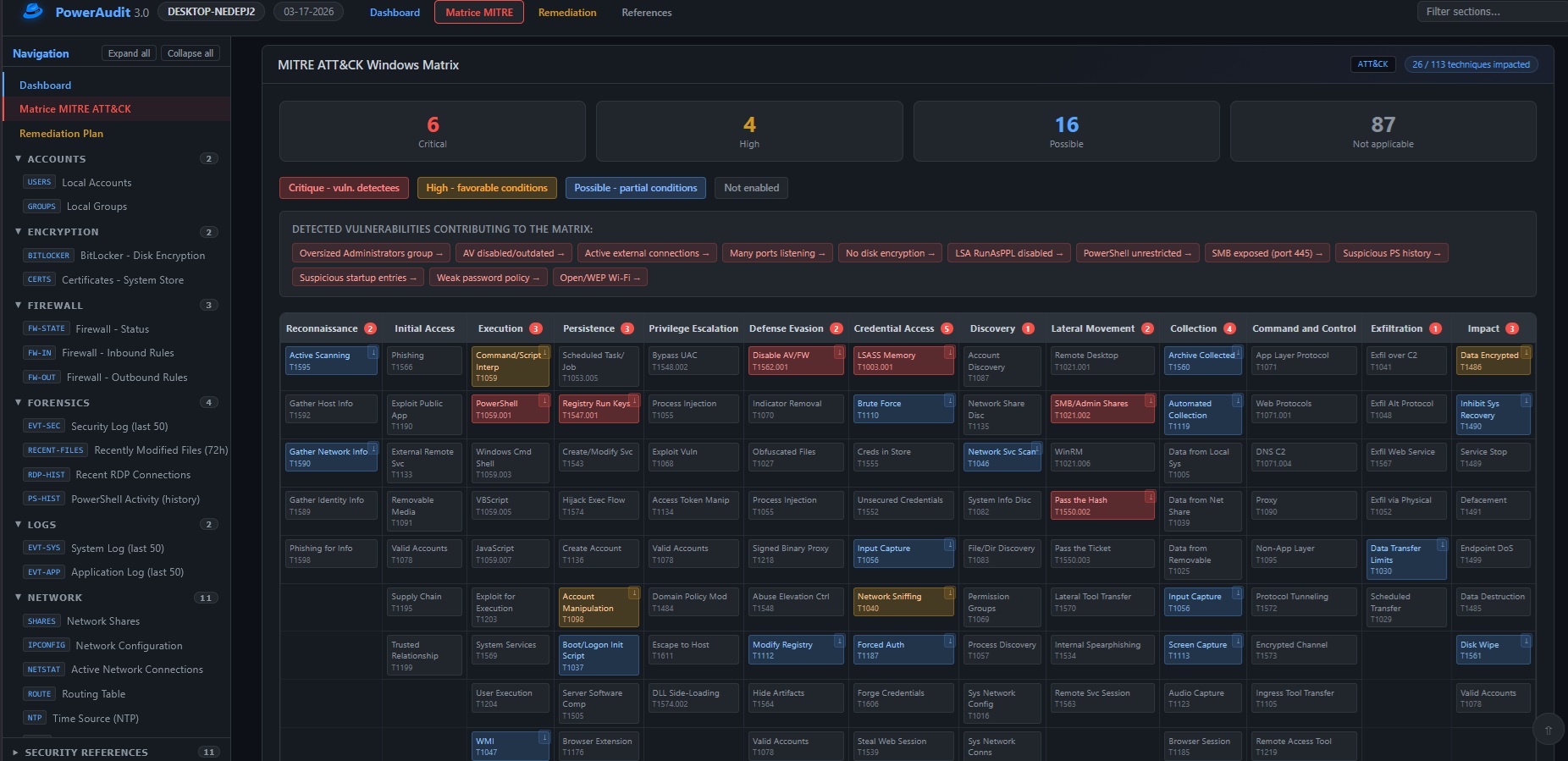Click the Credential Access column header

903,328
